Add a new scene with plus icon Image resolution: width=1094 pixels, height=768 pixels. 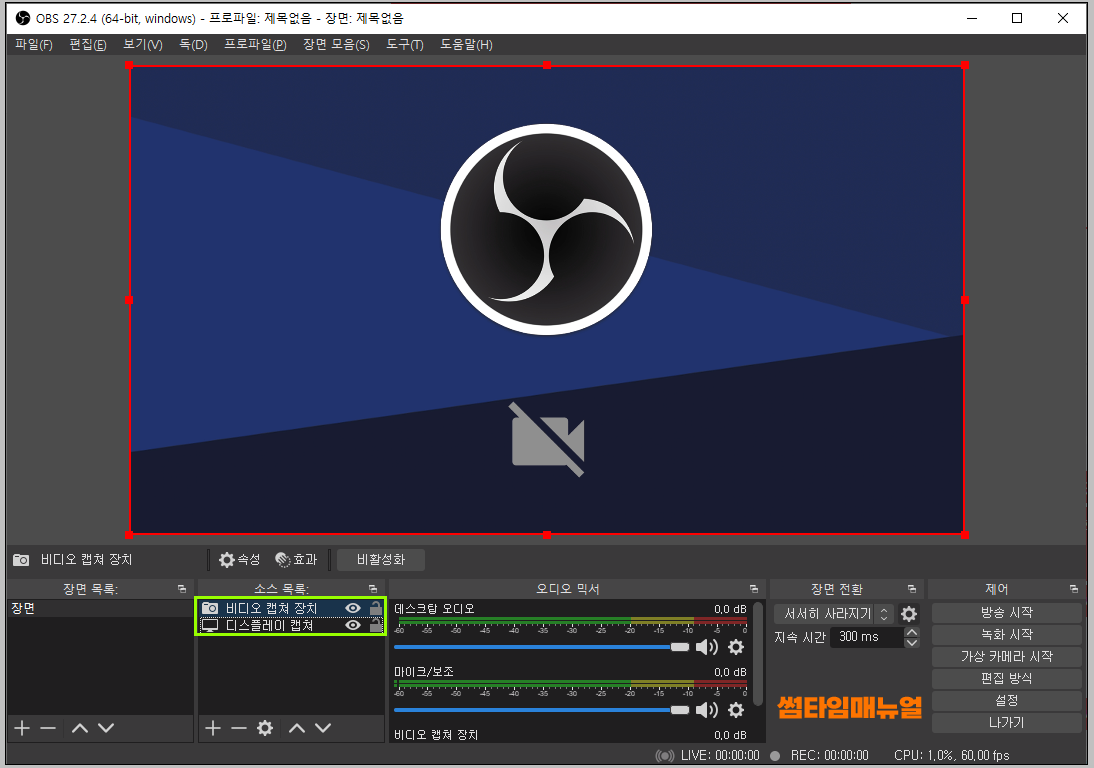point(22,728)
